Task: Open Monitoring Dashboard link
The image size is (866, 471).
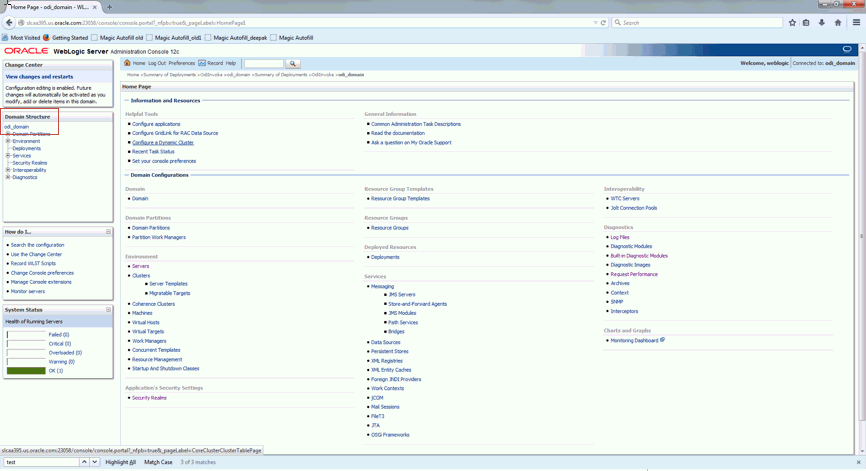Action: pos(634,341)
